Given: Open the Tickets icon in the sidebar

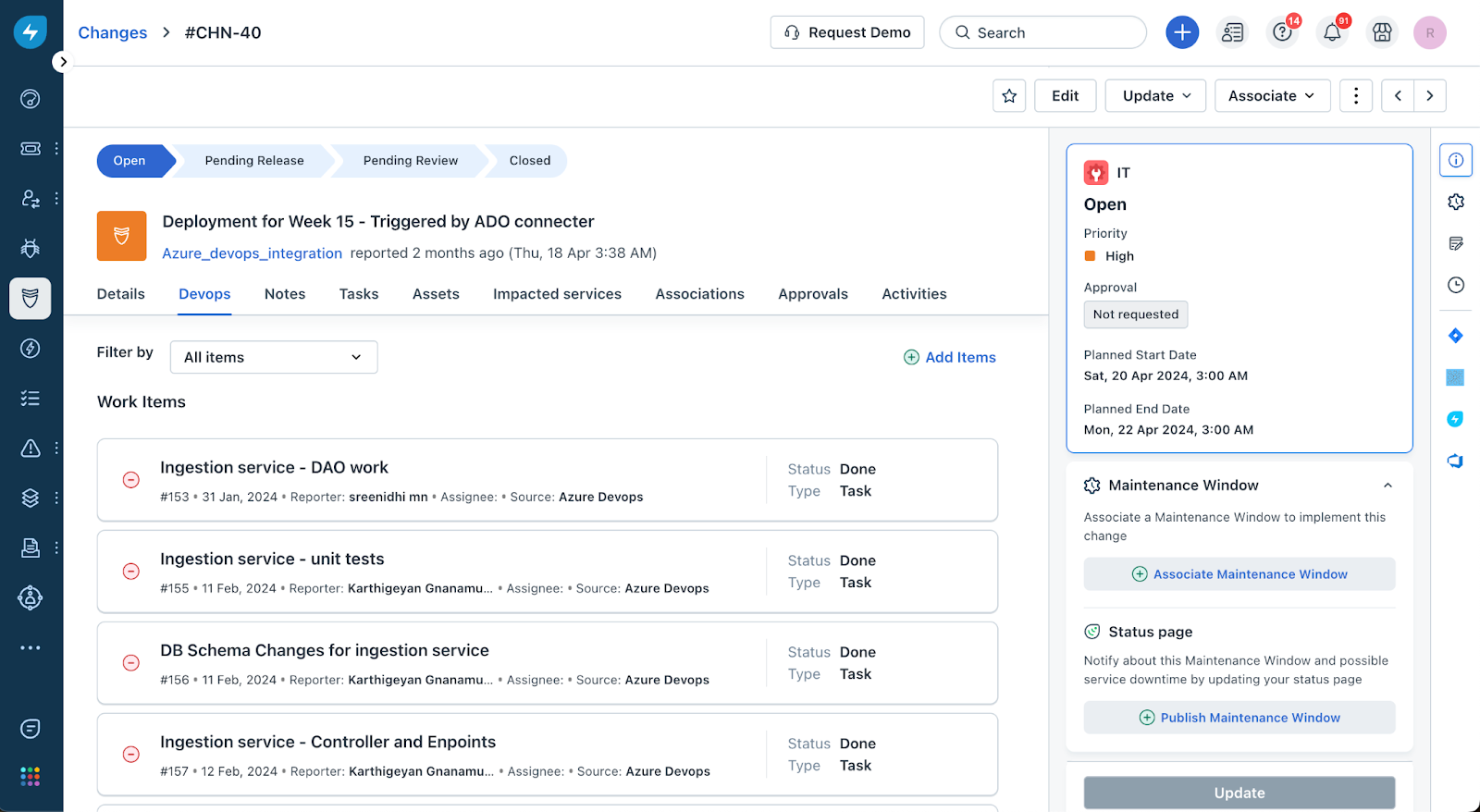Looking at the screenshot, I should coord(31,148).
